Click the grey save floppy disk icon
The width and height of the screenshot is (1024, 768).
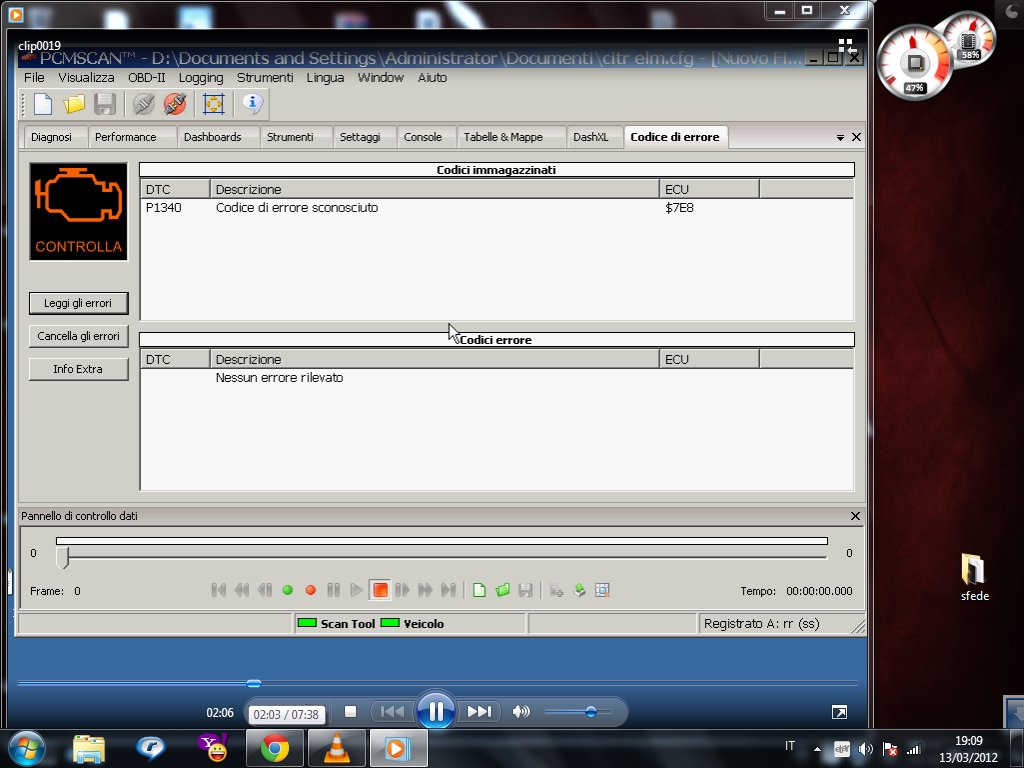pos(104,104)
